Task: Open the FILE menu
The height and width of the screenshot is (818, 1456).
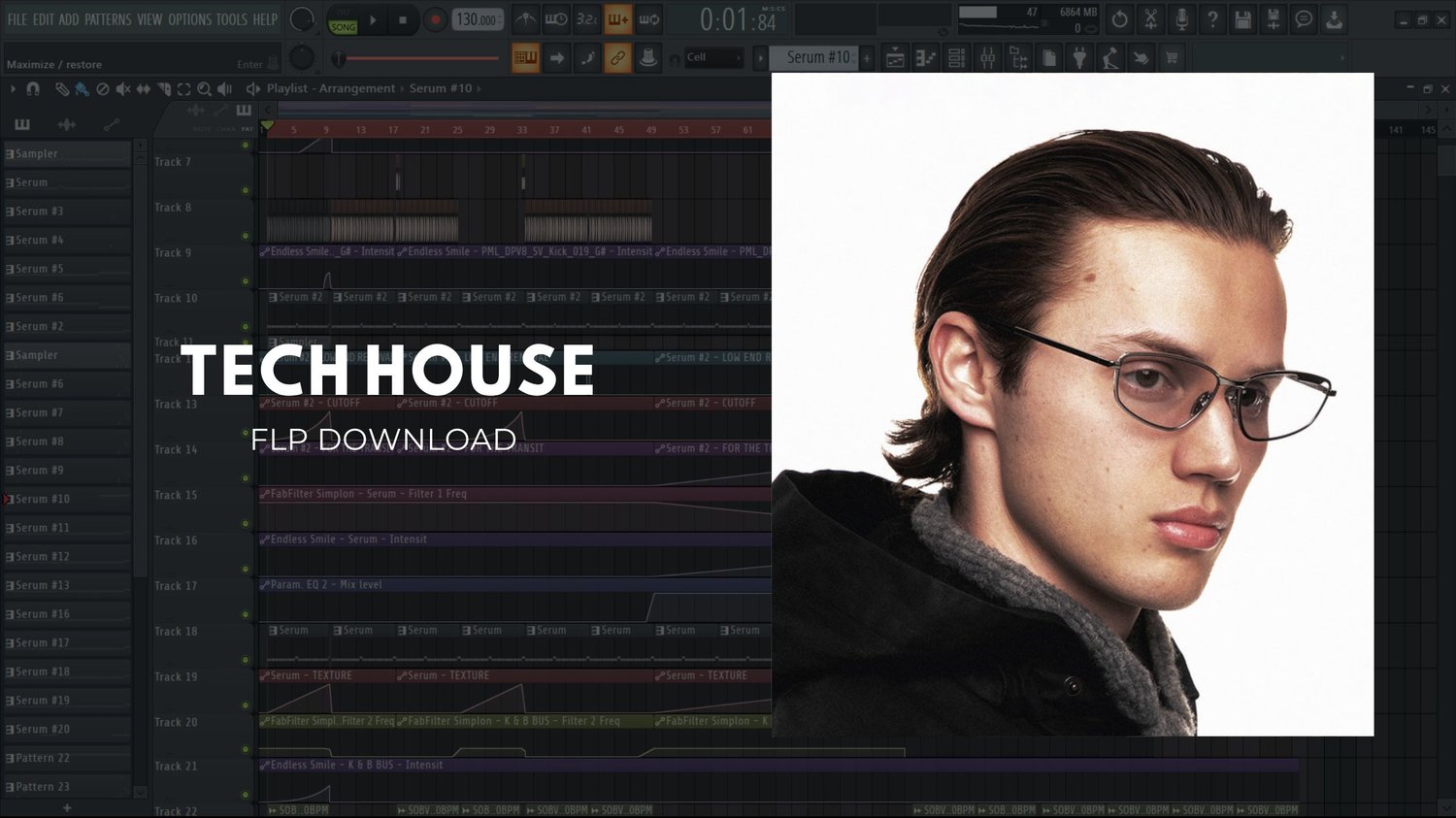Action: [x=17, y=19]
